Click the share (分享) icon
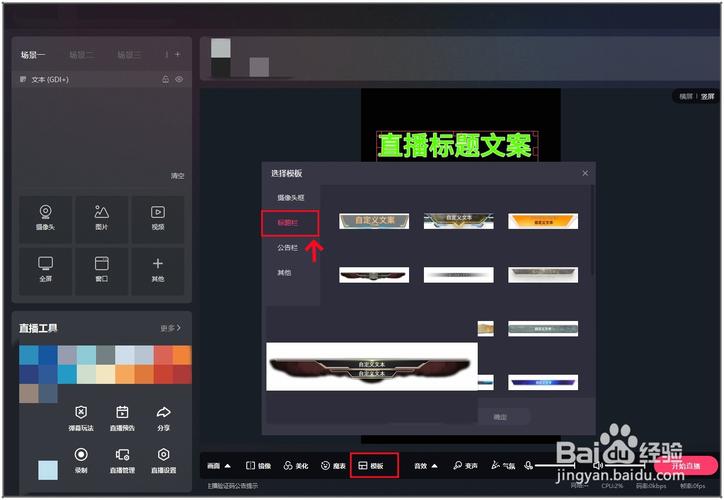 [163, 417]
